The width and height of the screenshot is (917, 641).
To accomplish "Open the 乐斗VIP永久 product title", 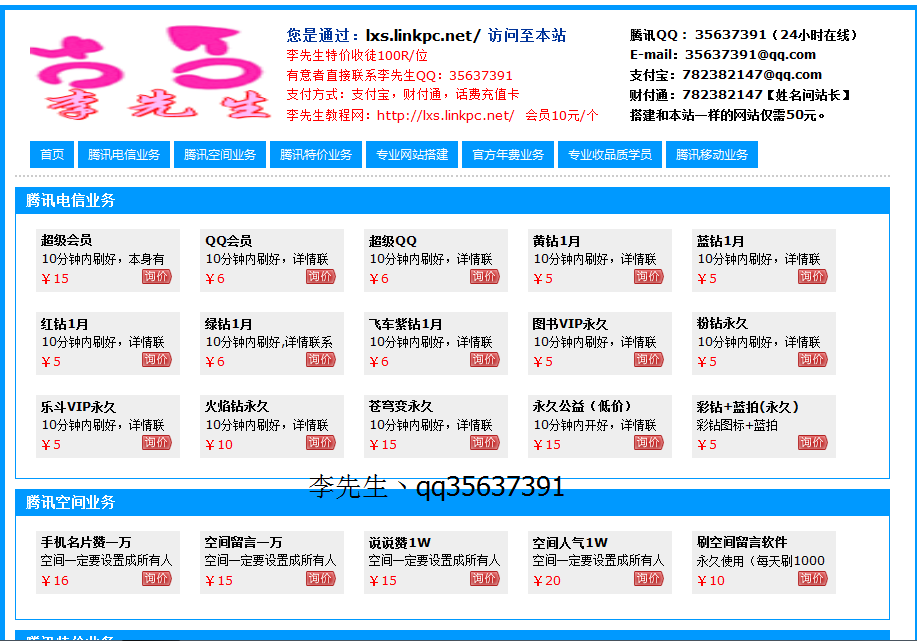I will click(x=78, y=406).
